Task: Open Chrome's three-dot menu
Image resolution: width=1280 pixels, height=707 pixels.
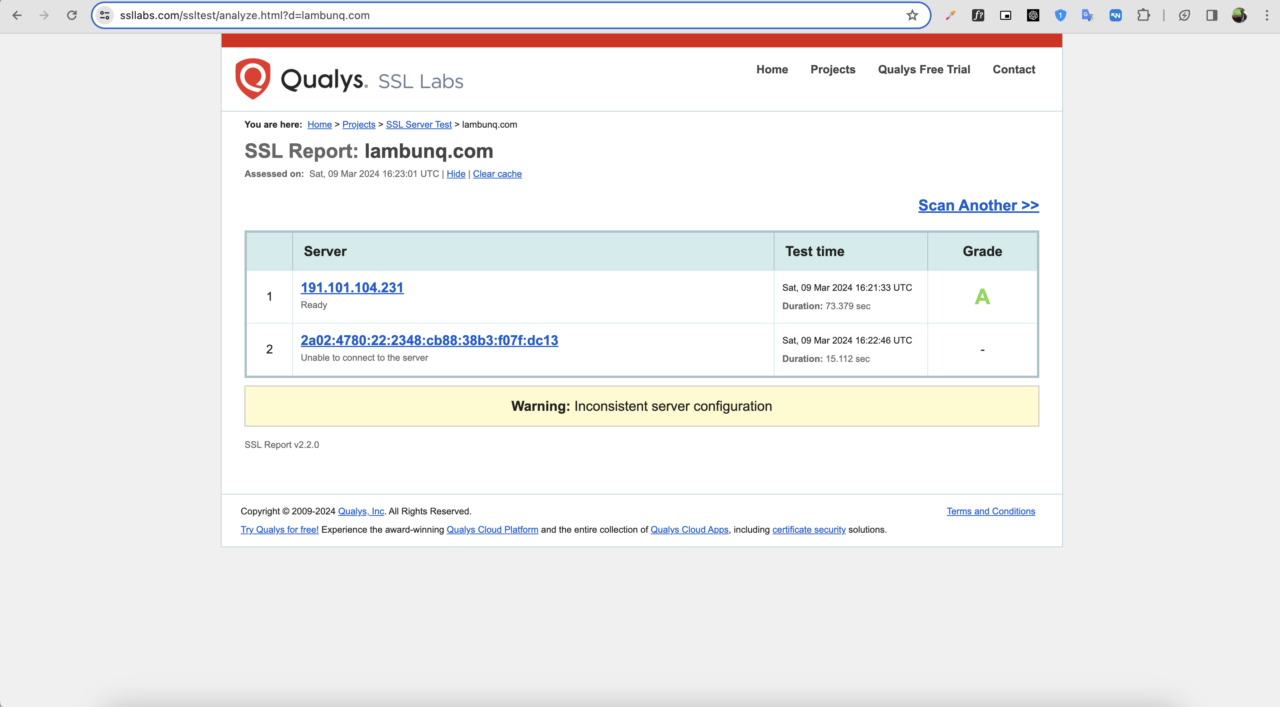Action: click(1265, 15)
